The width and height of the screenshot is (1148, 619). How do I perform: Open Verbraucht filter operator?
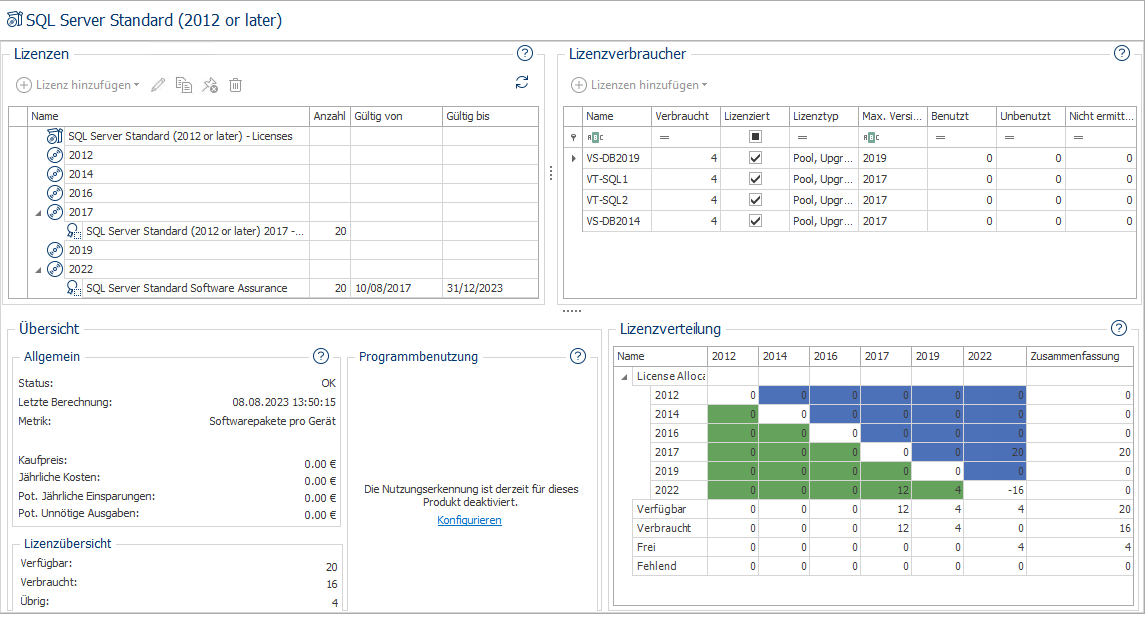[x=664, y=137]
